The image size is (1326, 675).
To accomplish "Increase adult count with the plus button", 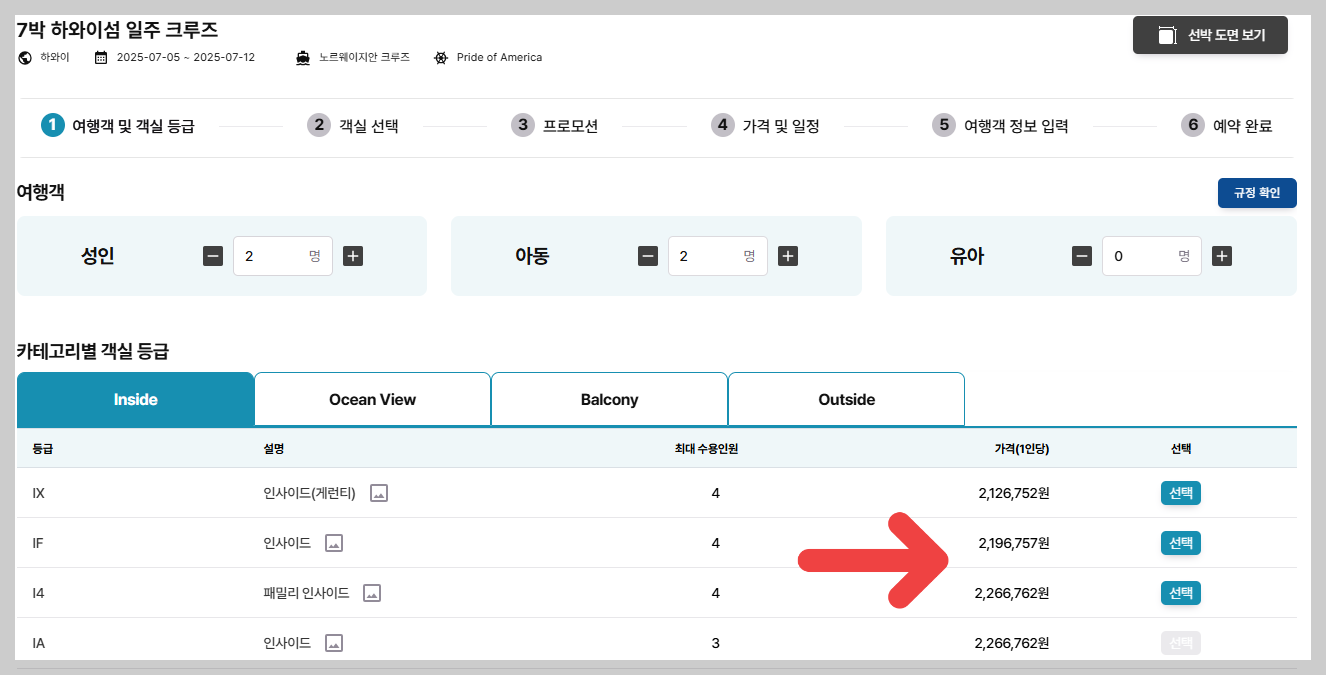I will tap(352, 255).
